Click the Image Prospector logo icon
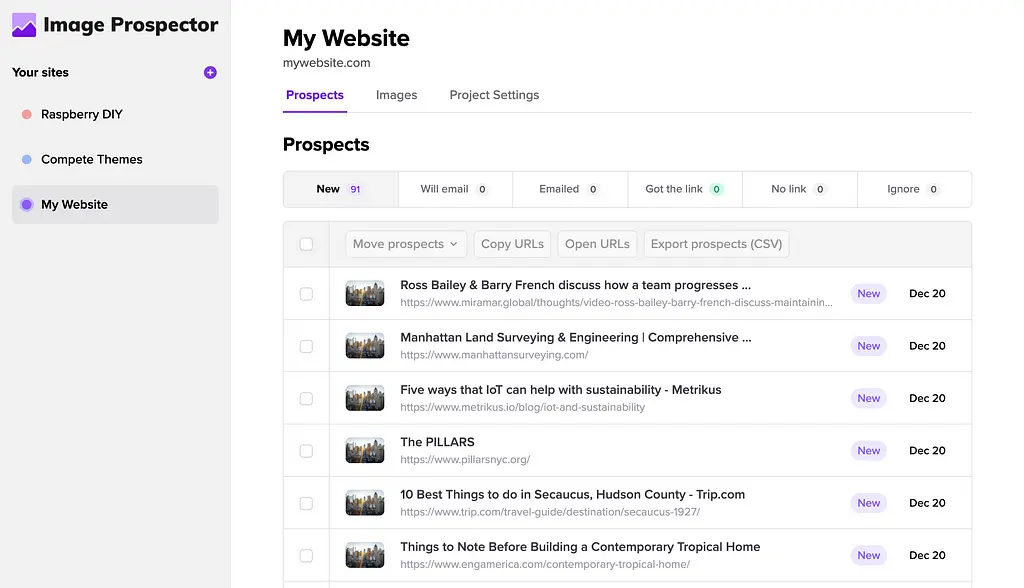 pos(24,25)
